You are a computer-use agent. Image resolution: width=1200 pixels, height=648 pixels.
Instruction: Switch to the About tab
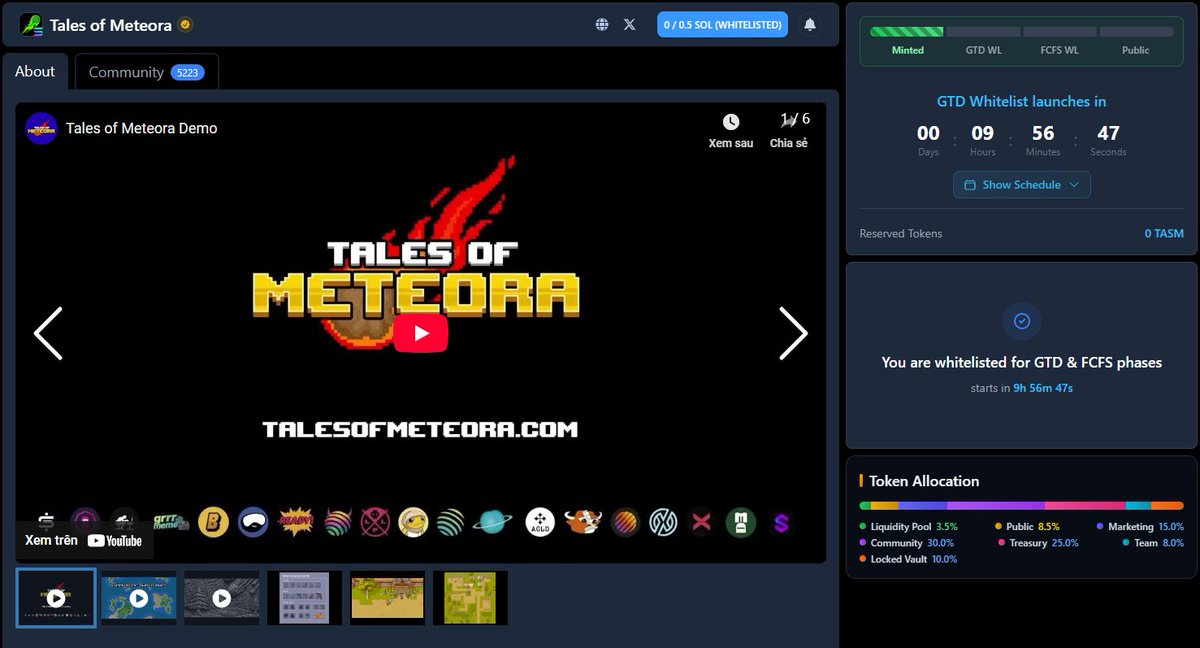tap(35, 72)
